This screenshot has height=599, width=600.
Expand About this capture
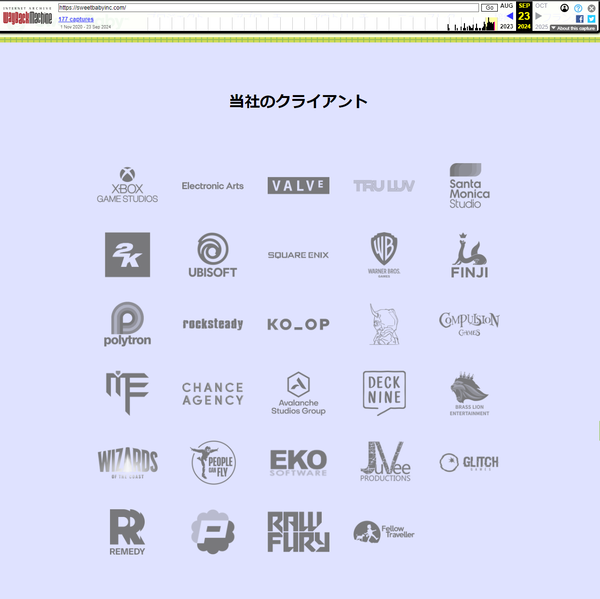573,28
